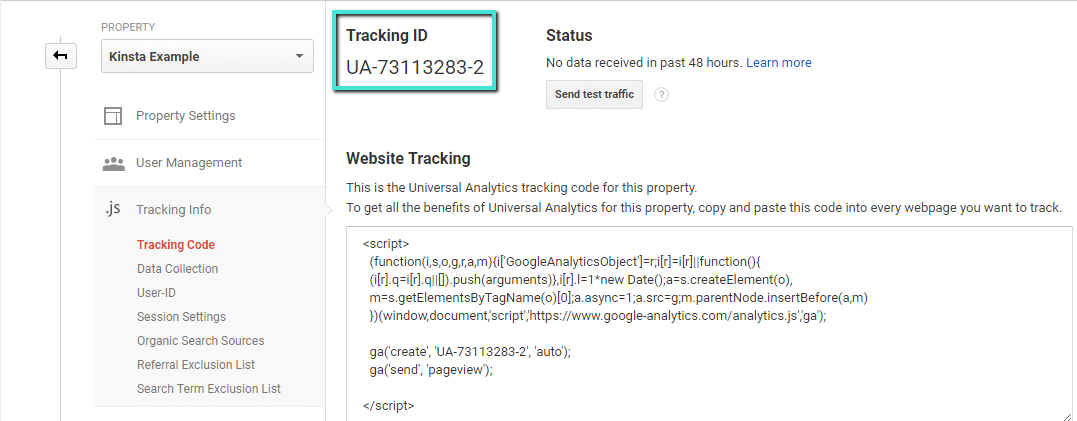Click the Property Settings layout icon

113,116
